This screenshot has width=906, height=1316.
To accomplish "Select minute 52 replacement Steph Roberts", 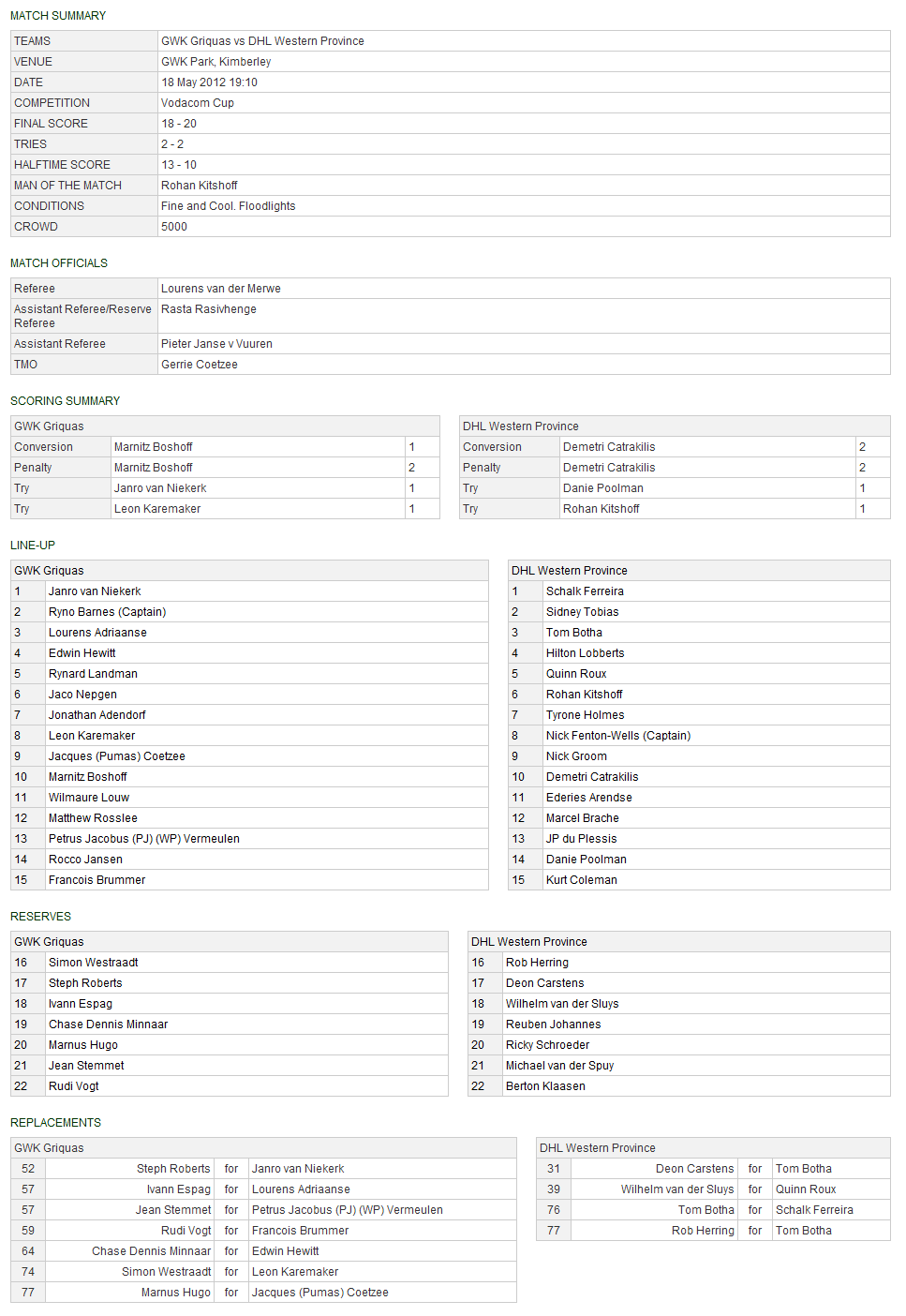I will (x=173, y=1169).
